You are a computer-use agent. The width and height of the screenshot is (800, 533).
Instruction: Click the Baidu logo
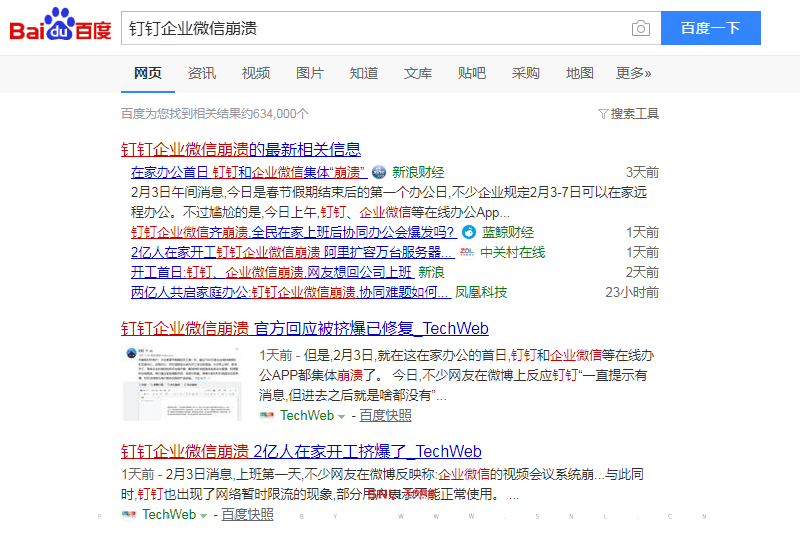tap(60, 25)
